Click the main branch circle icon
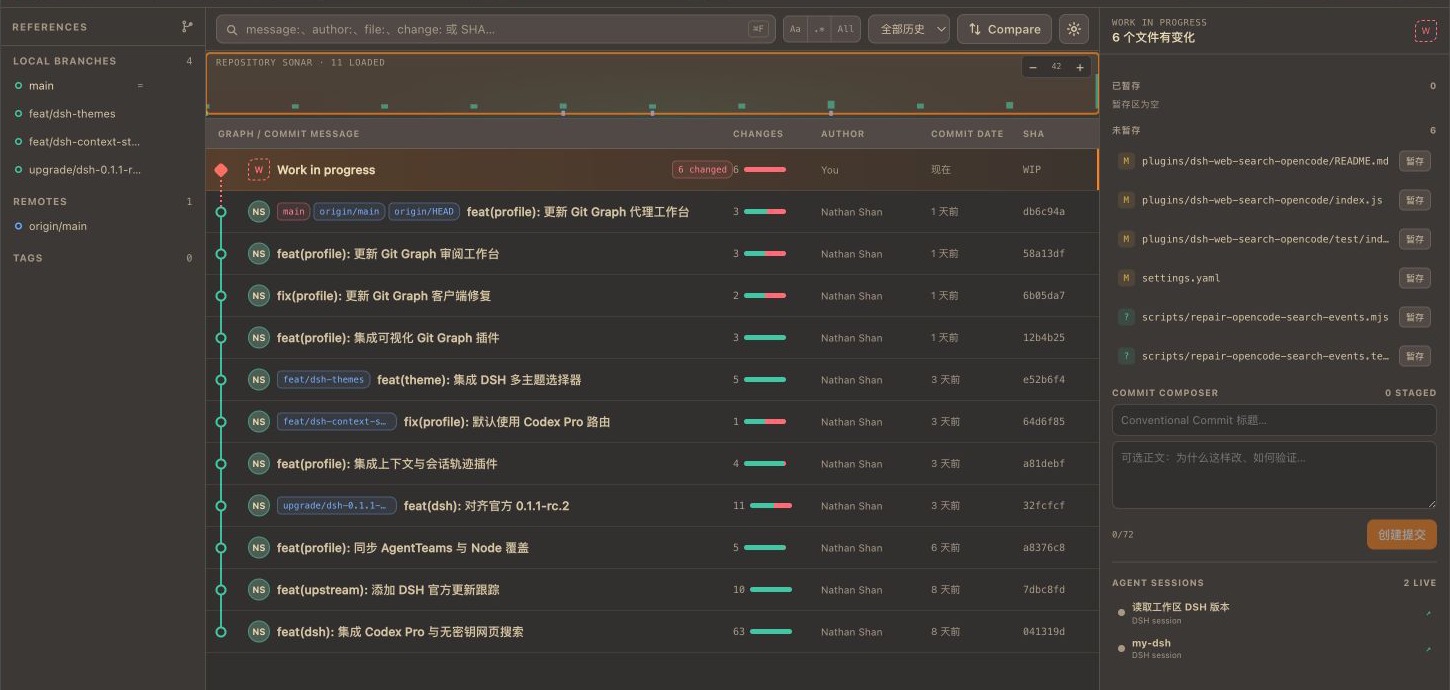The height and width of the screenshot is (690, 1450). pos(18,86)
